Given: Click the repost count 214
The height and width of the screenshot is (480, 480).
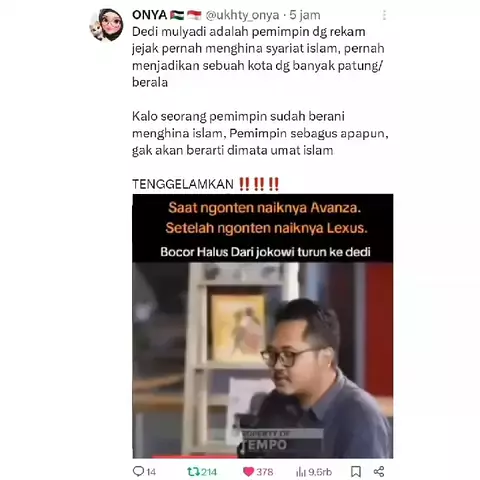Looking at the screenshot, I should click(209, 472).
